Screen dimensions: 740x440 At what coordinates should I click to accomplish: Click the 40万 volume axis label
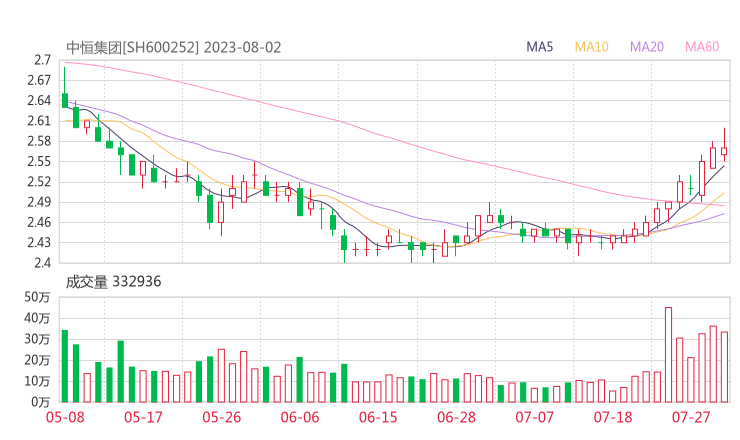pyautogui.click(x=37, y=318)
